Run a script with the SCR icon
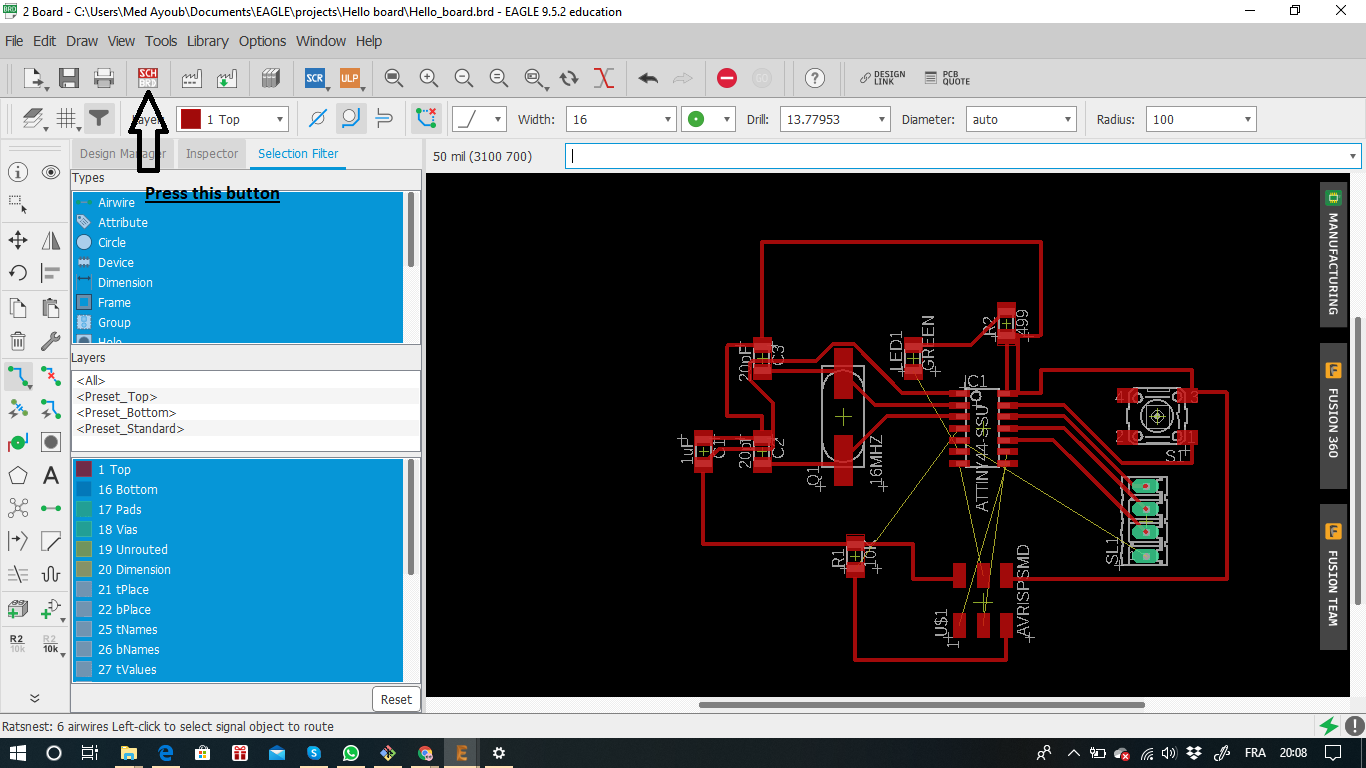The height and width of the screenshot is (768, 1366). 315,78
